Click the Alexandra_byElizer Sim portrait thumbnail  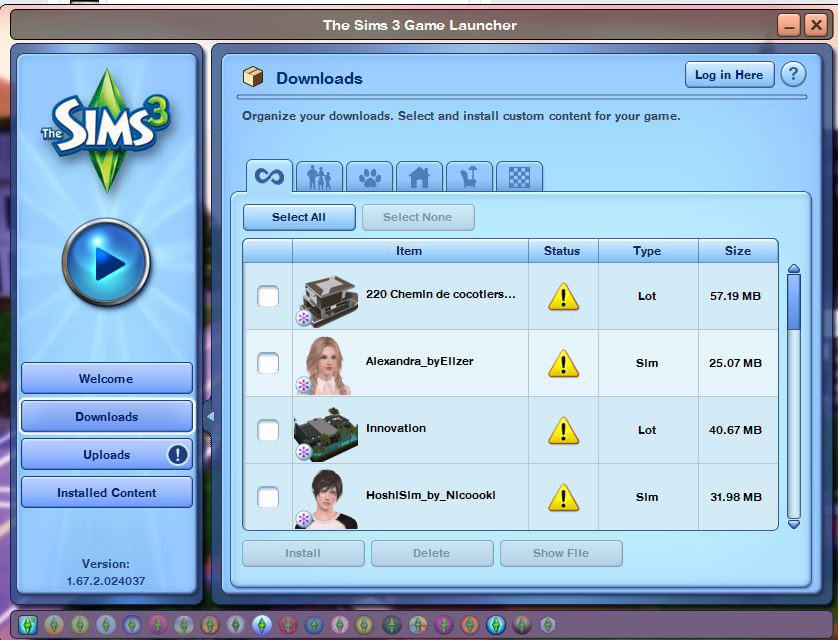click(327, 365)
